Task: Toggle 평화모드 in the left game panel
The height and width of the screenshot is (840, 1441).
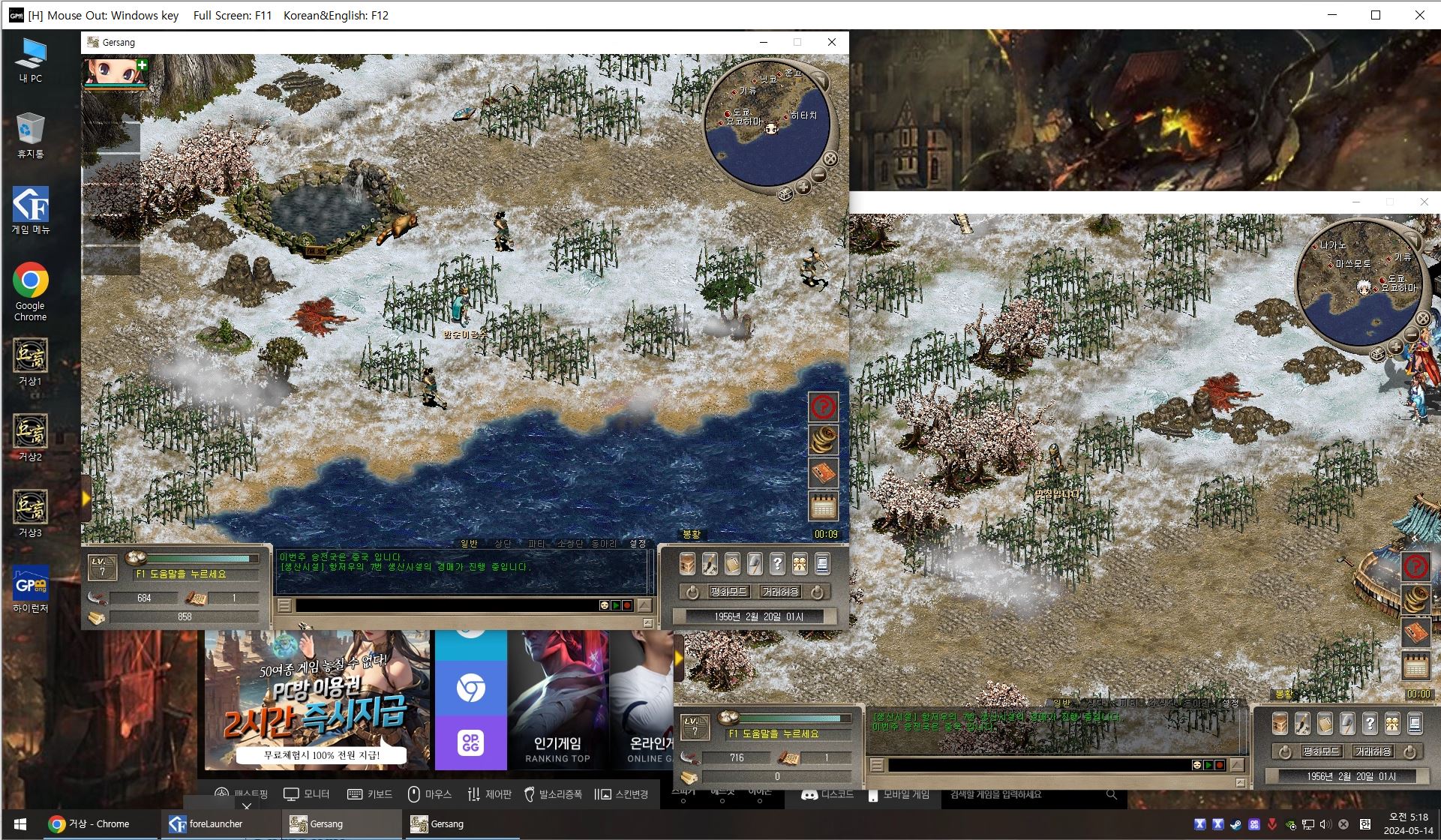Action: [x=728, y=592]
